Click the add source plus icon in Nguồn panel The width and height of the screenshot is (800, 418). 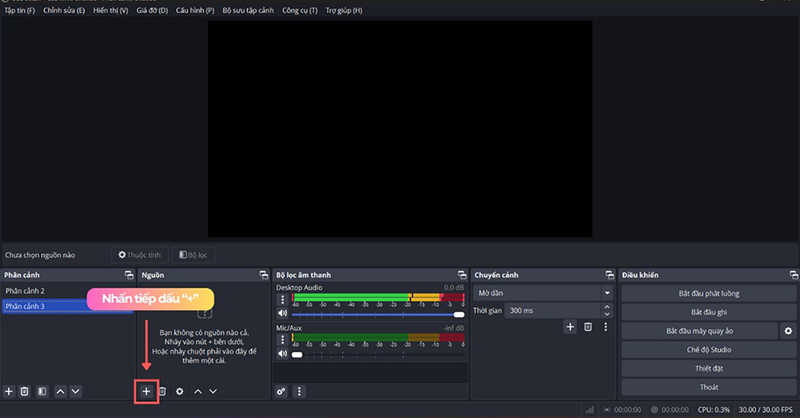[146, 391]
